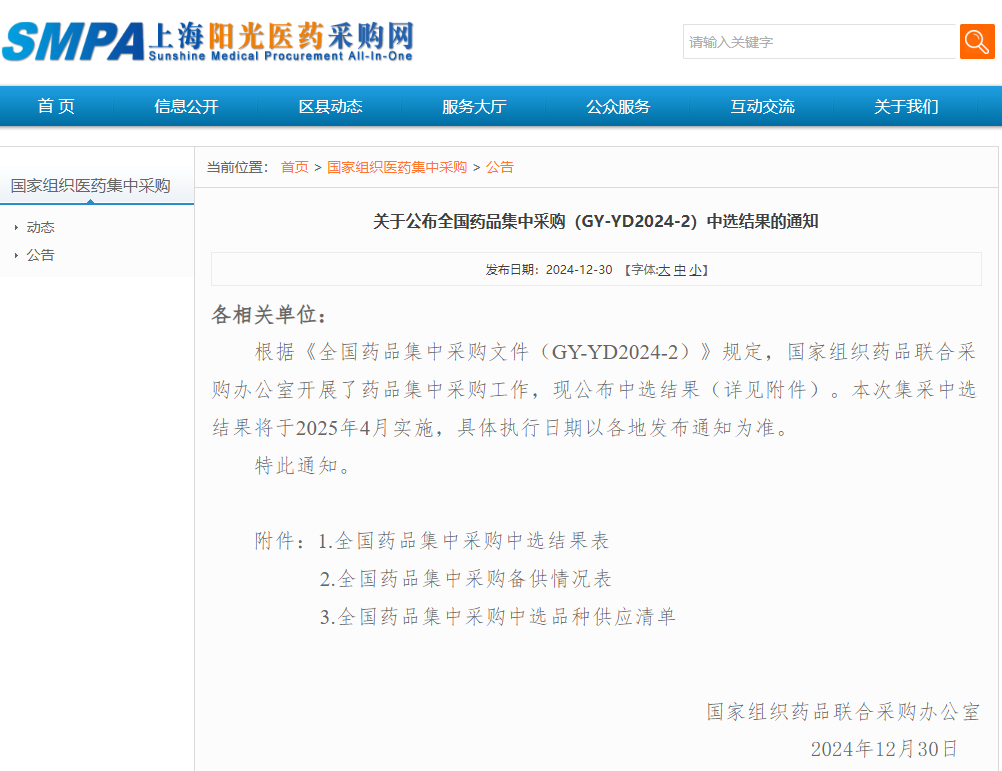Open the 区县动态 navigation menu
This screenshot has height=771, width=1002.
[x=330, y=106]
